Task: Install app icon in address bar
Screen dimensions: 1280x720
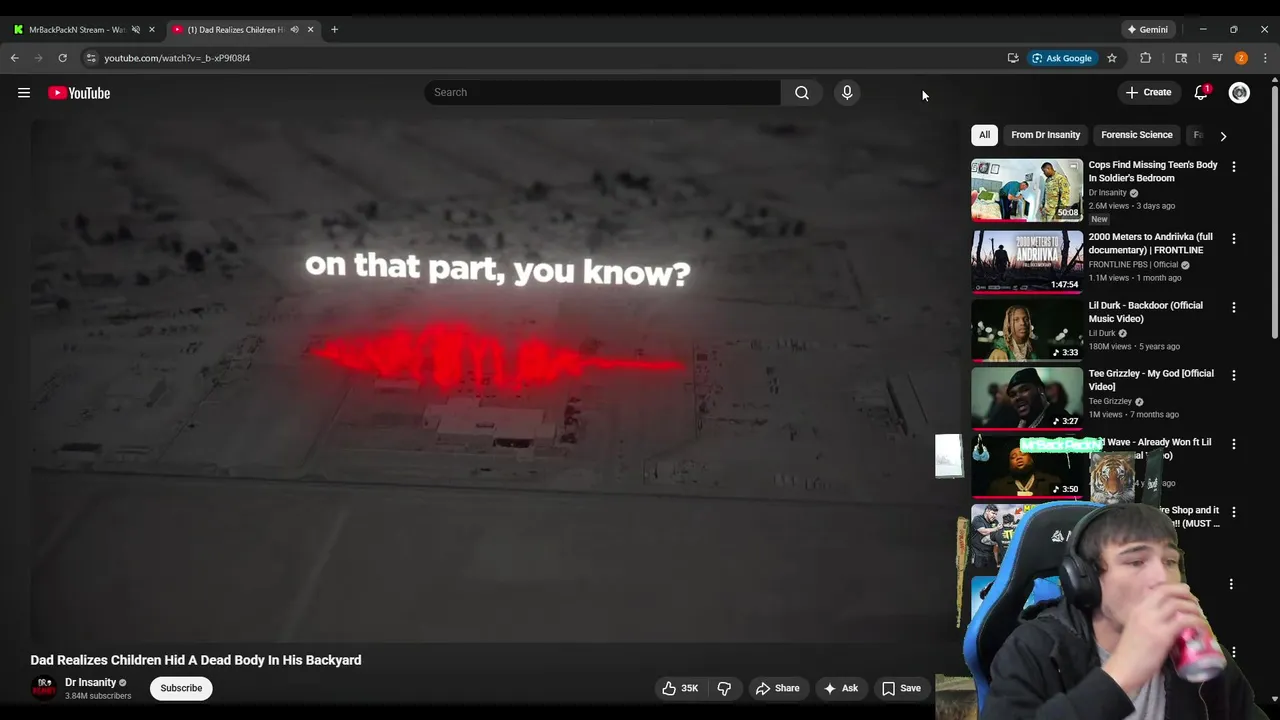Action: click(x=1013, y=58)
